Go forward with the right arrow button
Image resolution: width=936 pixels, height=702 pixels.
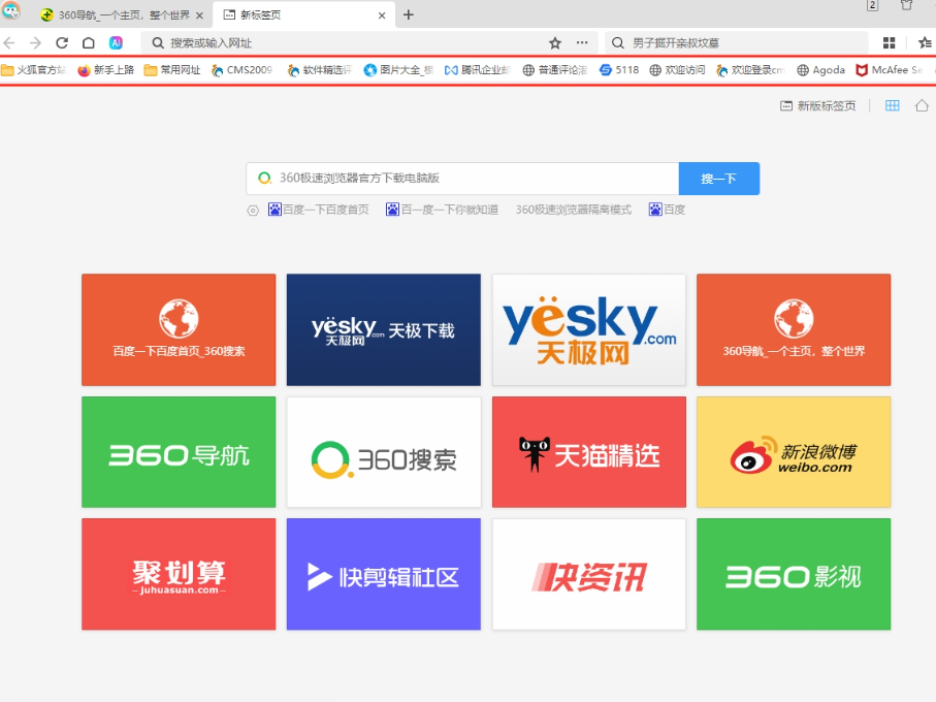[35, 43]
